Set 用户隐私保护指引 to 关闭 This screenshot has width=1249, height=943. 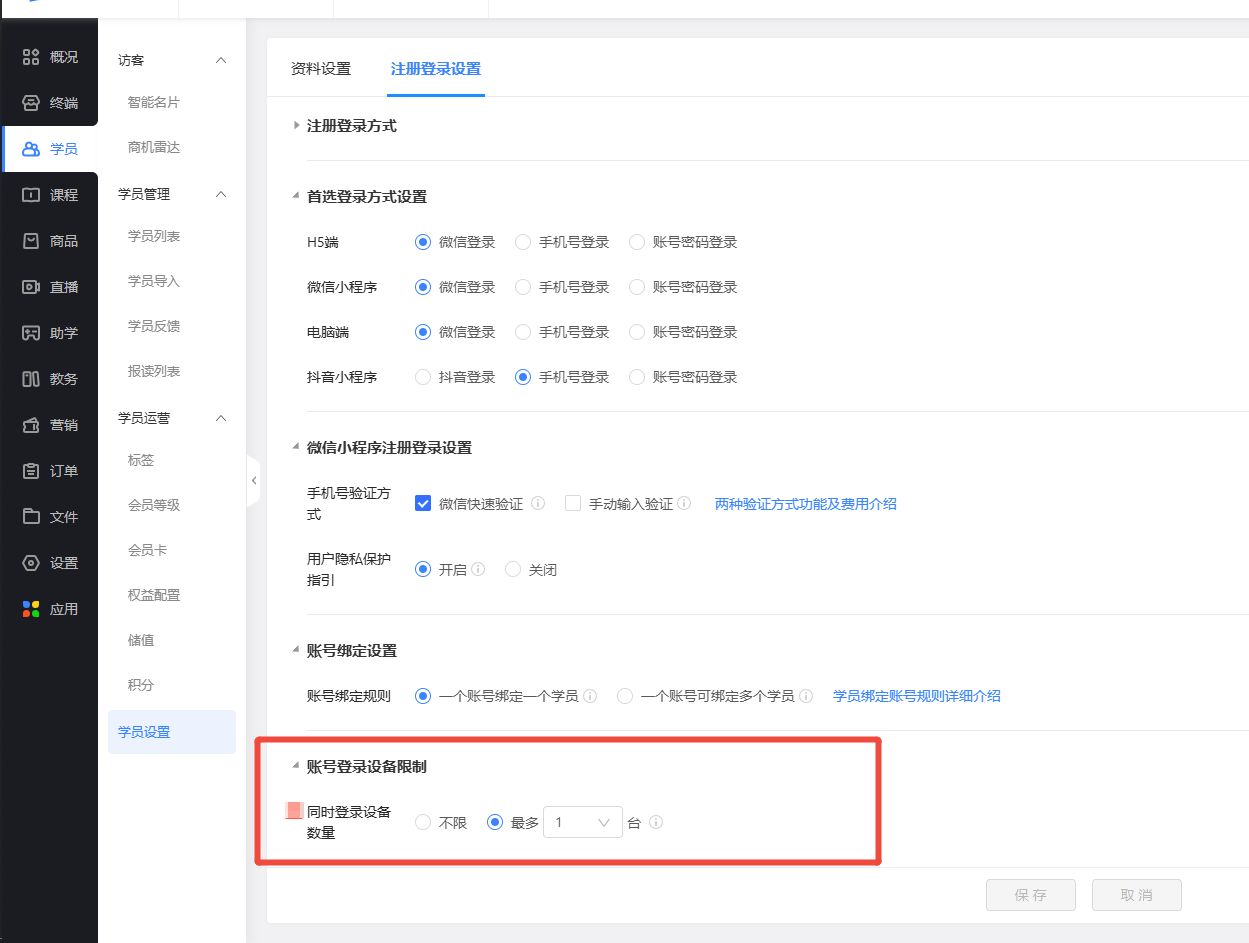513,570
